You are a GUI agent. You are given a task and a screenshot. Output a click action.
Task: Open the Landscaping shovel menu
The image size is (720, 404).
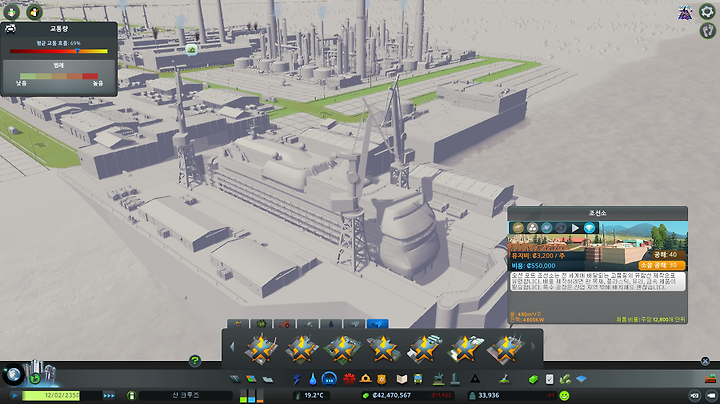(505, 379)
